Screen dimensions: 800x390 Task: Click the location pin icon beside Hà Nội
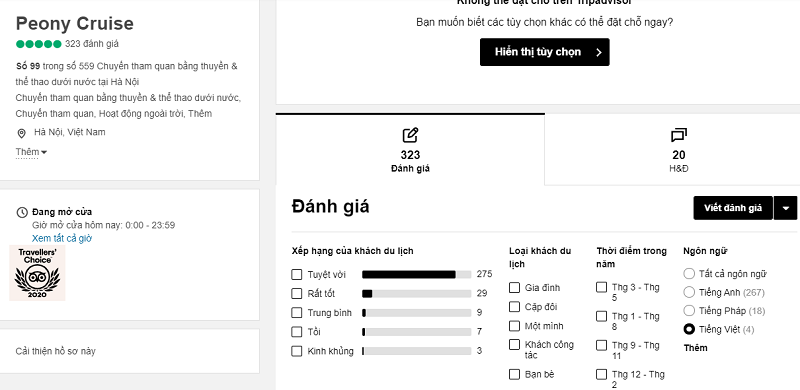coord(21,133)
